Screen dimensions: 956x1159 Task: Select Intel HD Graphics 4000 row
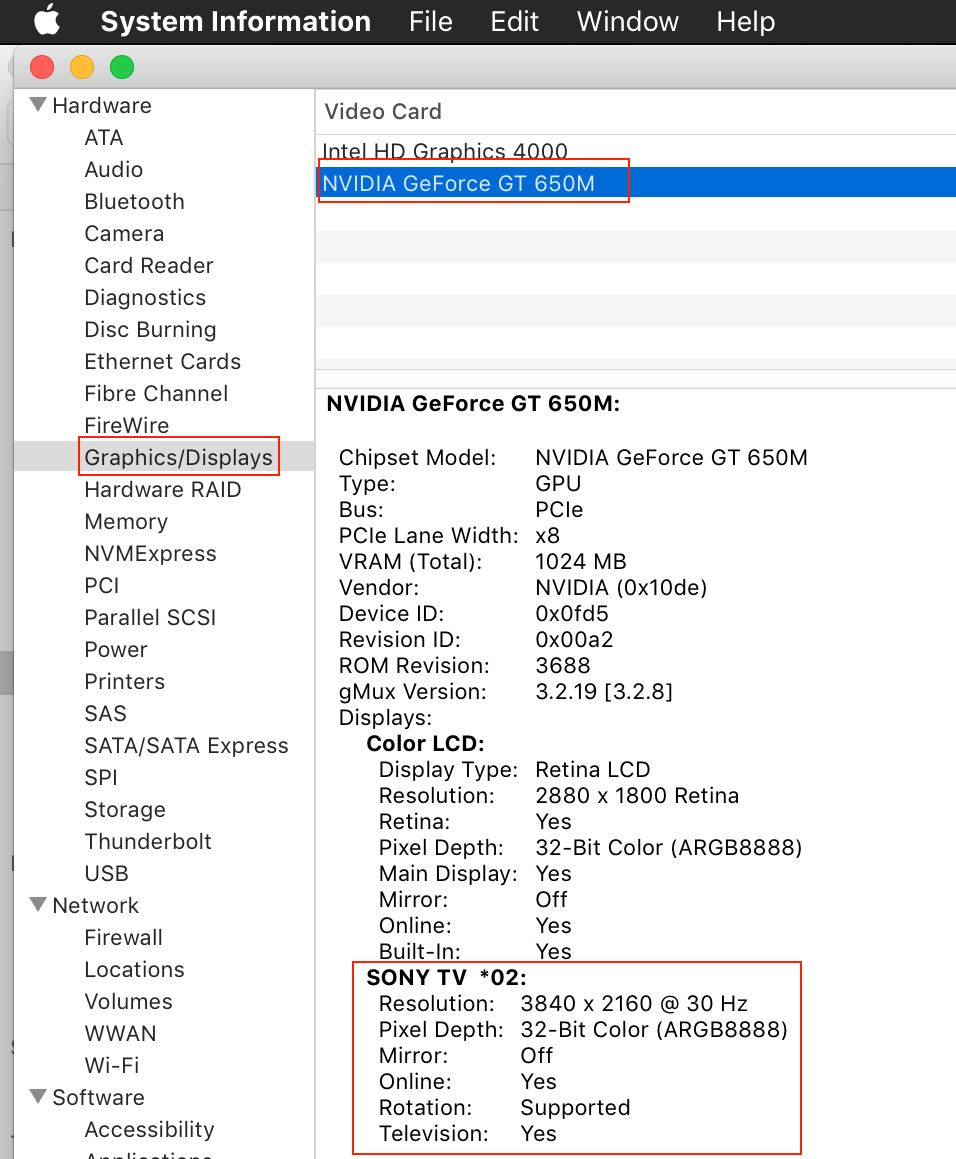click(636, 151)
